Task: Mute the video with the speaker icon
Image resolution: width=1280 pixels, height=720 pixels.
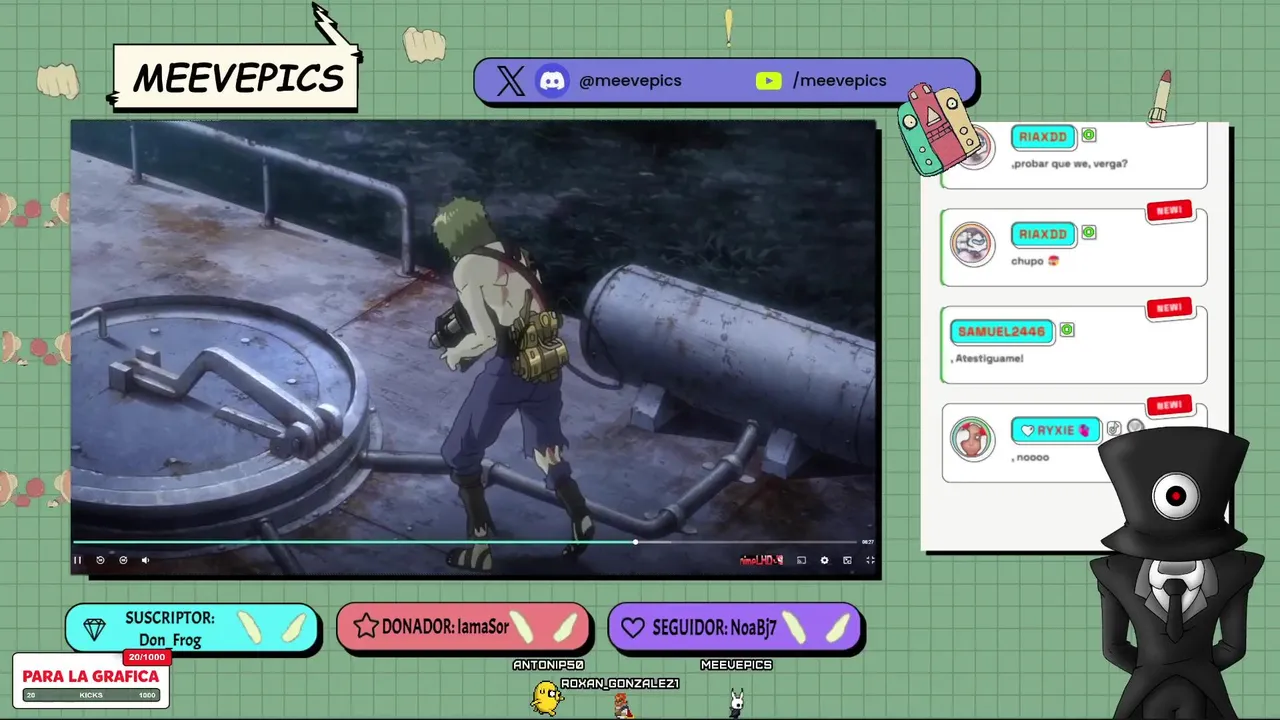Action: pos(145,560)
